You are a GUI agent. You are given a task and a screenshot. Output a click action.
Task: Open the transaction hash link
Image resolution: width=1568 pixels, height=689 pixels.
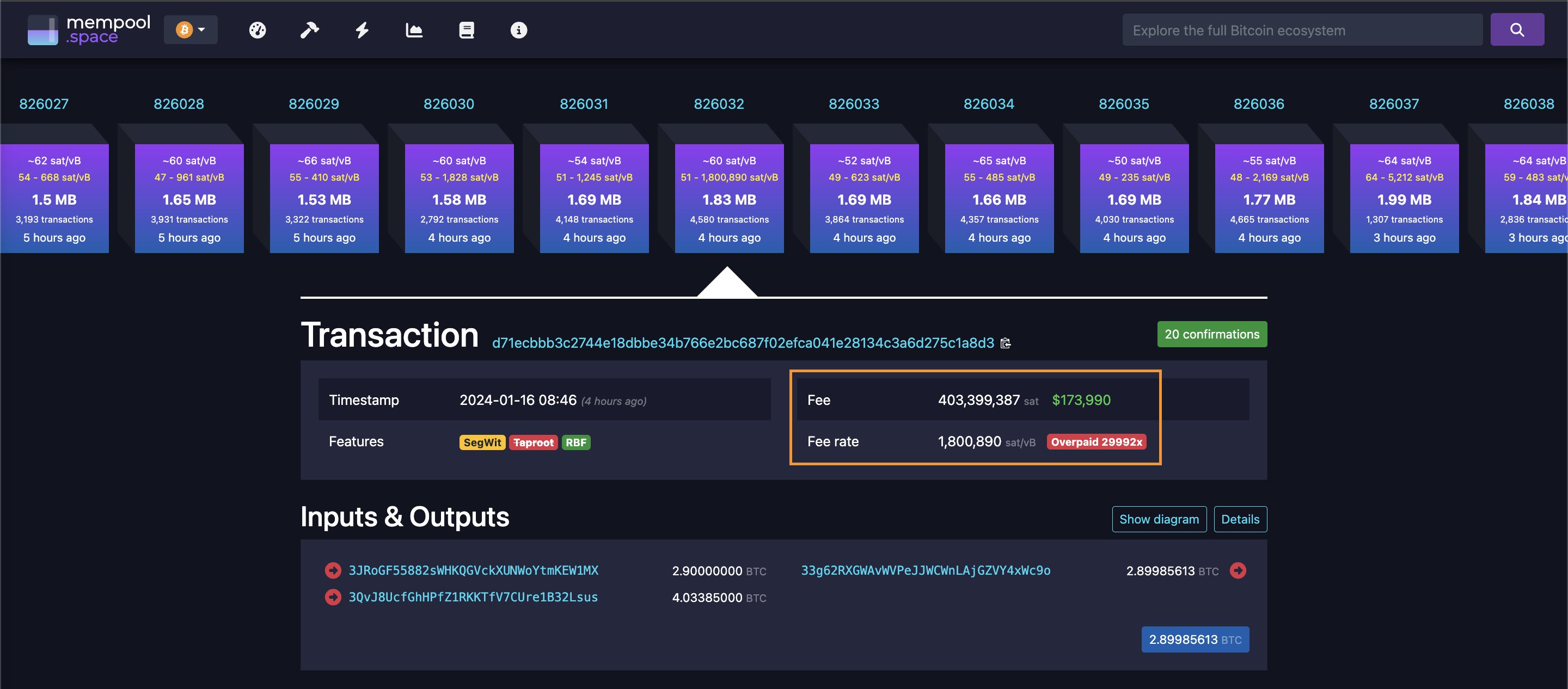(743, 343)
